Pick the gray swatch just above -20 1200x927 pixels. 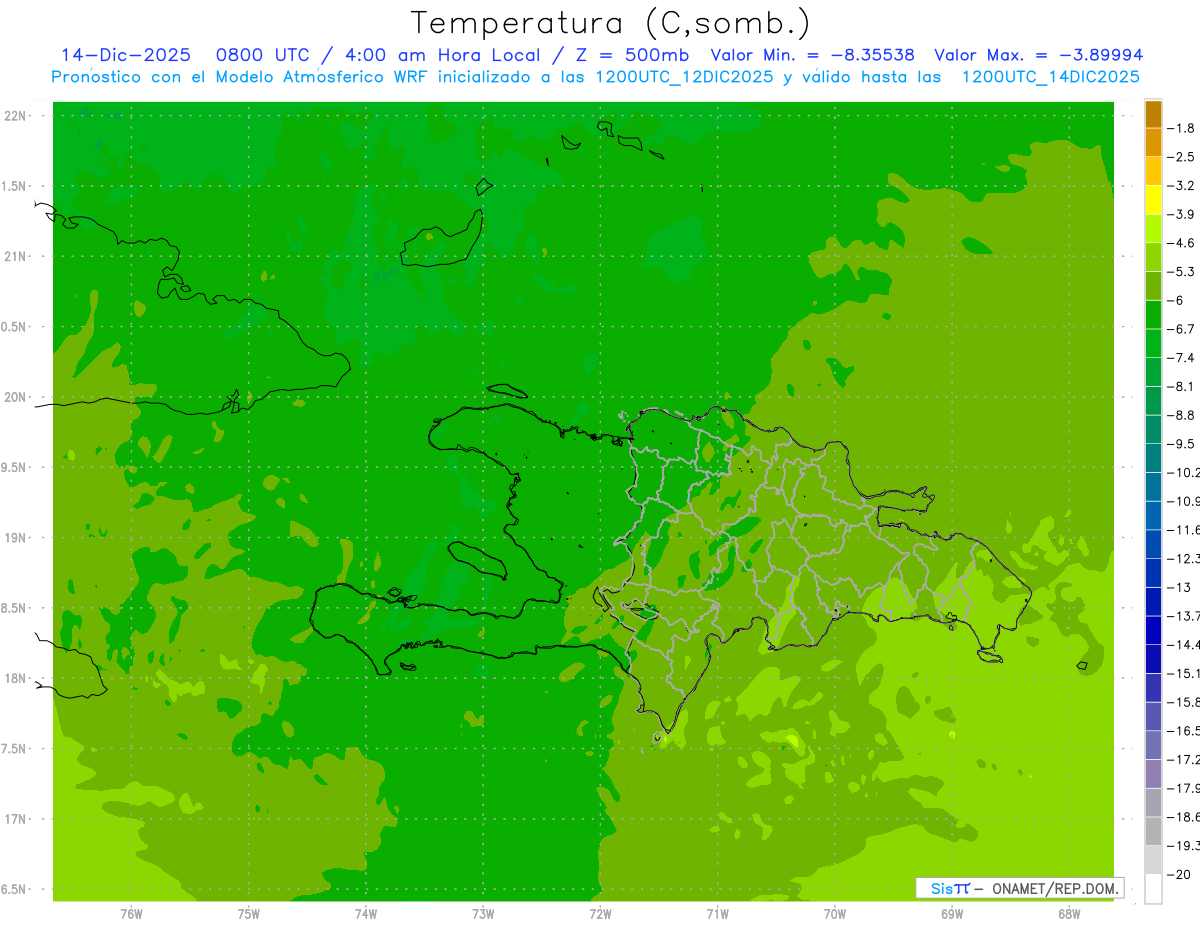coord(1153,860)
